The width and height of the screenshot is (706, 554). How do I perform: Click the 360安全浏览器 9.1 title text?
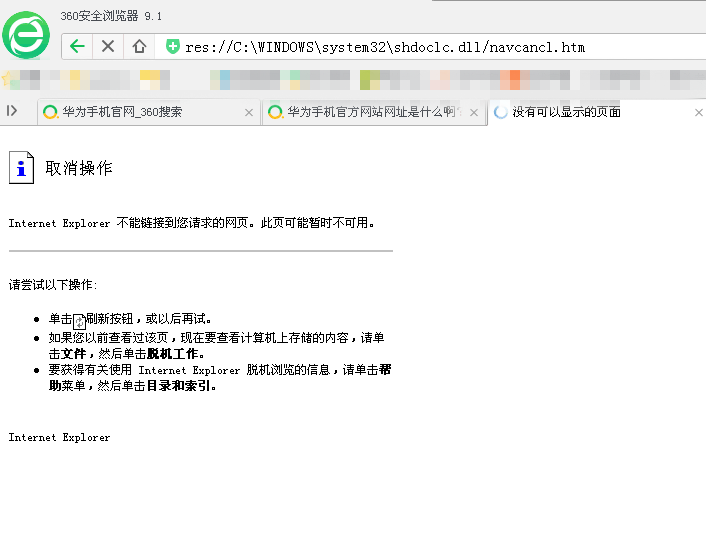(x=111, y=16)
